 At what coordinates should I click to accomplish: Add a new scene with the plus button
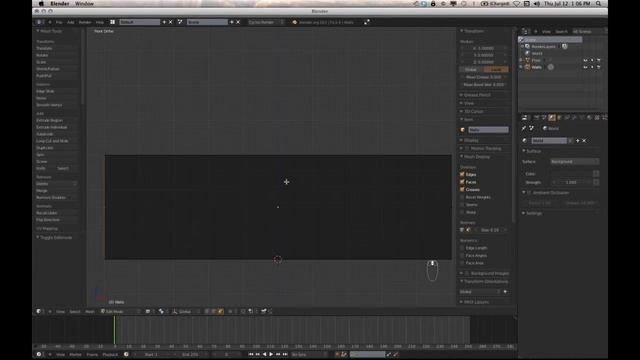(x=231, y=22)
